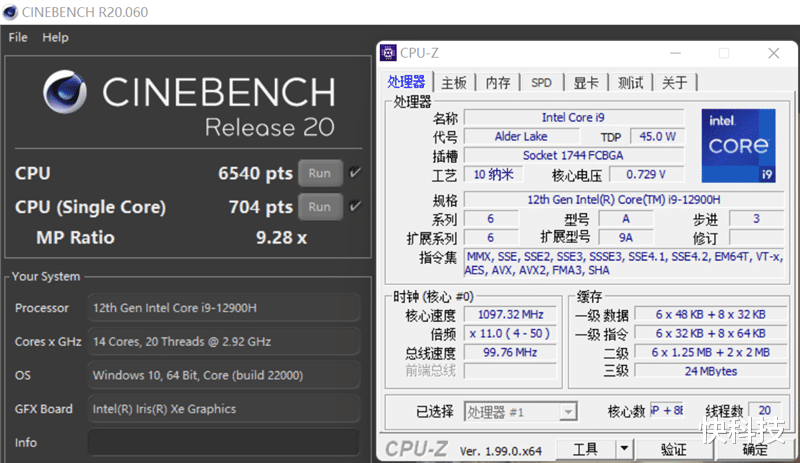800x463 pixels.
Task: Click the 6 x 1.25 MB + 2 x 2 MB value
Action: [x=711, y=352]
